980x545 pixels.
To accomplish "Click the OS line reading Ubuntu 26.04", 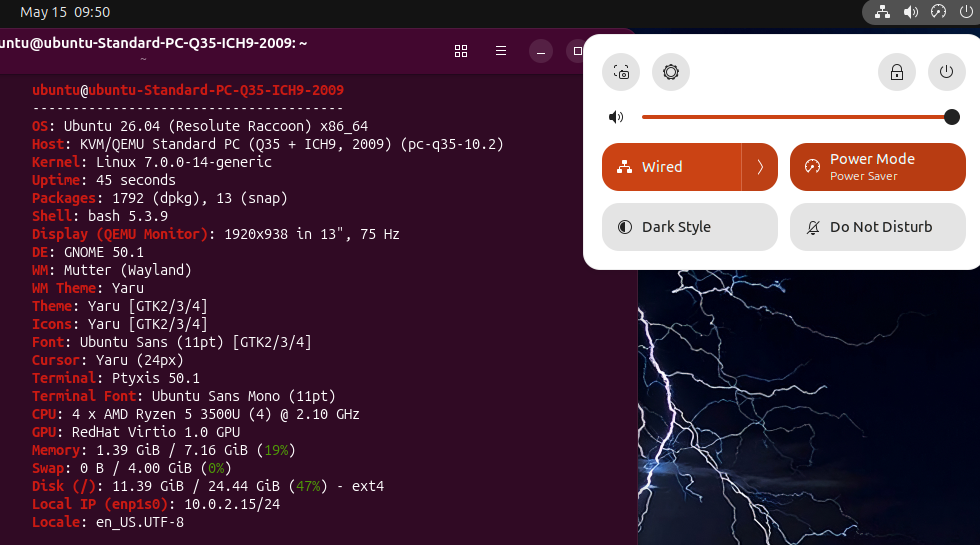I will pyautogui.click(x=200, y=126).
